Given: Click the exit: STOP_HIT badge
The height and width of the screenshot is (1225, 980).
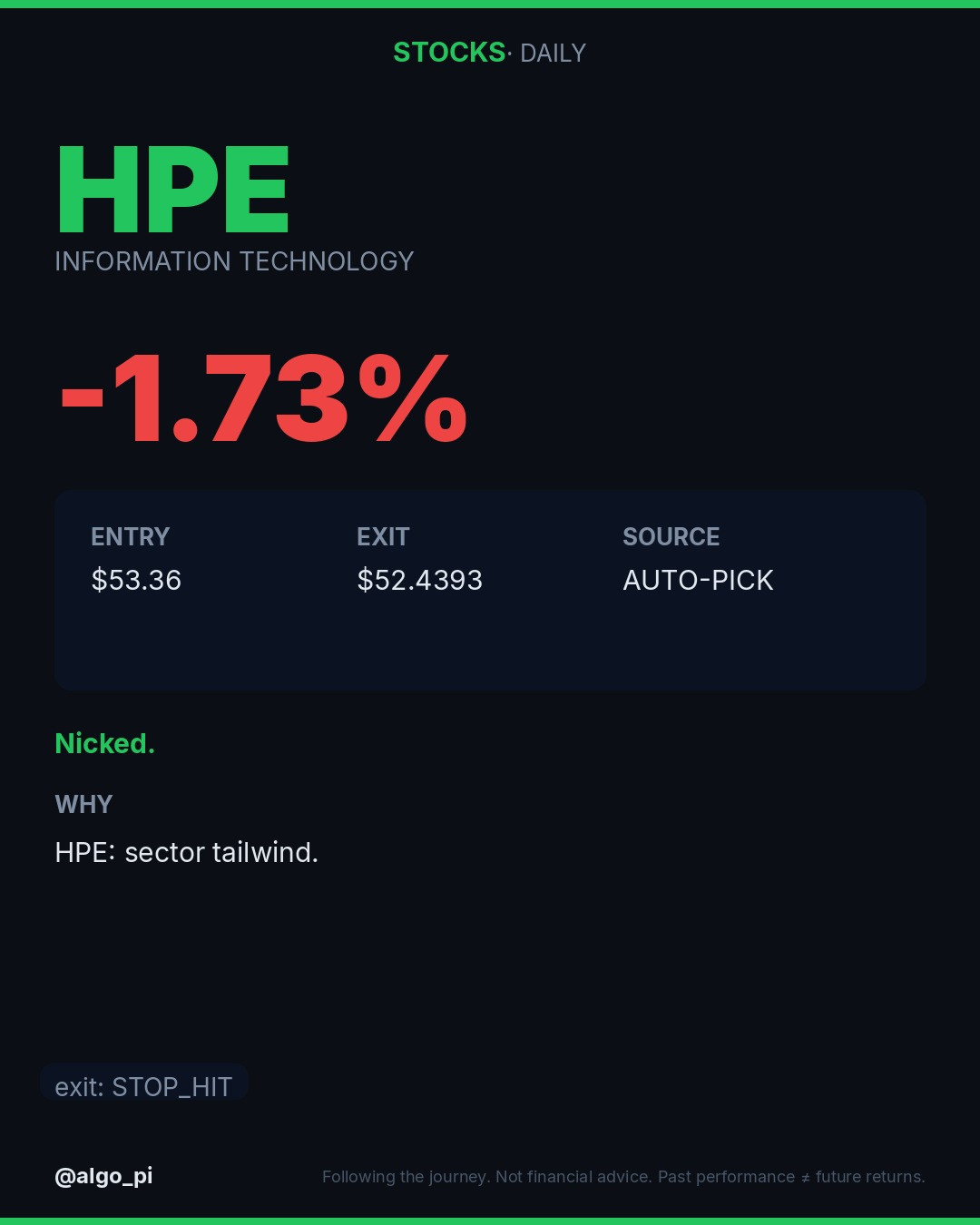Looking at the screenshot, I should (144, 1084).
